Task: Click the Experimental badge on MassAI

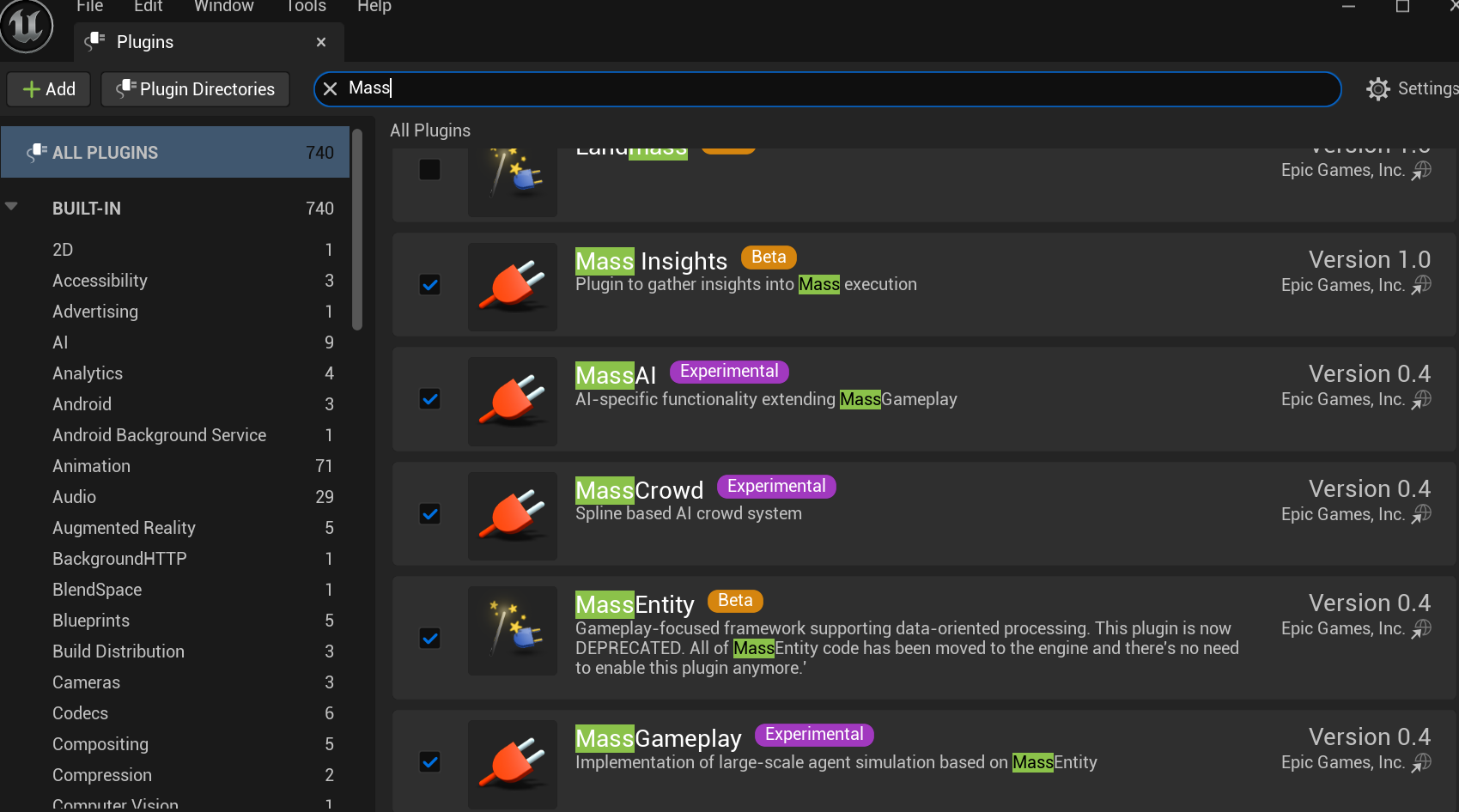Action: click(x=729, y=372)
